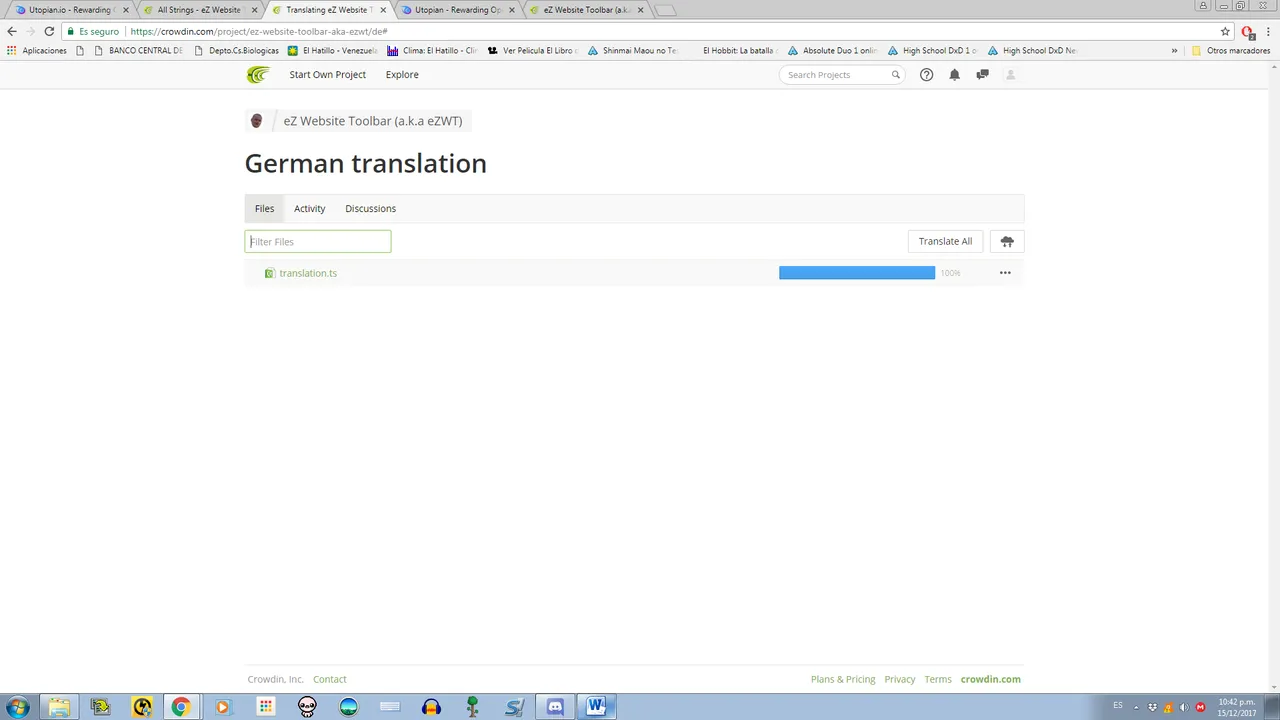1280x720 pixels.
Task: Open the Absolute Duo 1 online bookmark
Action: (x=832, y=50)
